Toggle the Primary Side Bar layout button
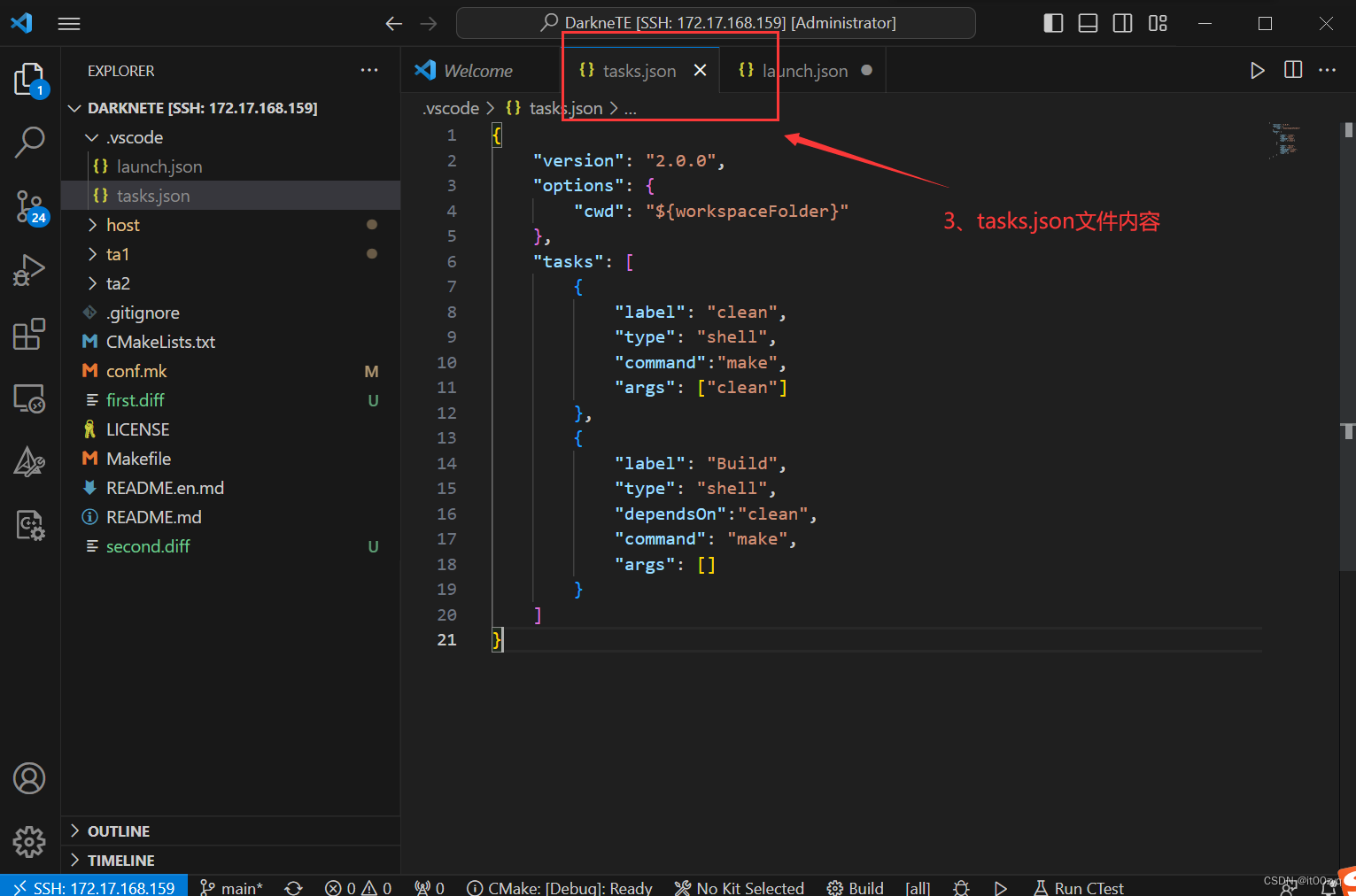The height and width of the screenshot is (896, 1356). click(1053, 24)
